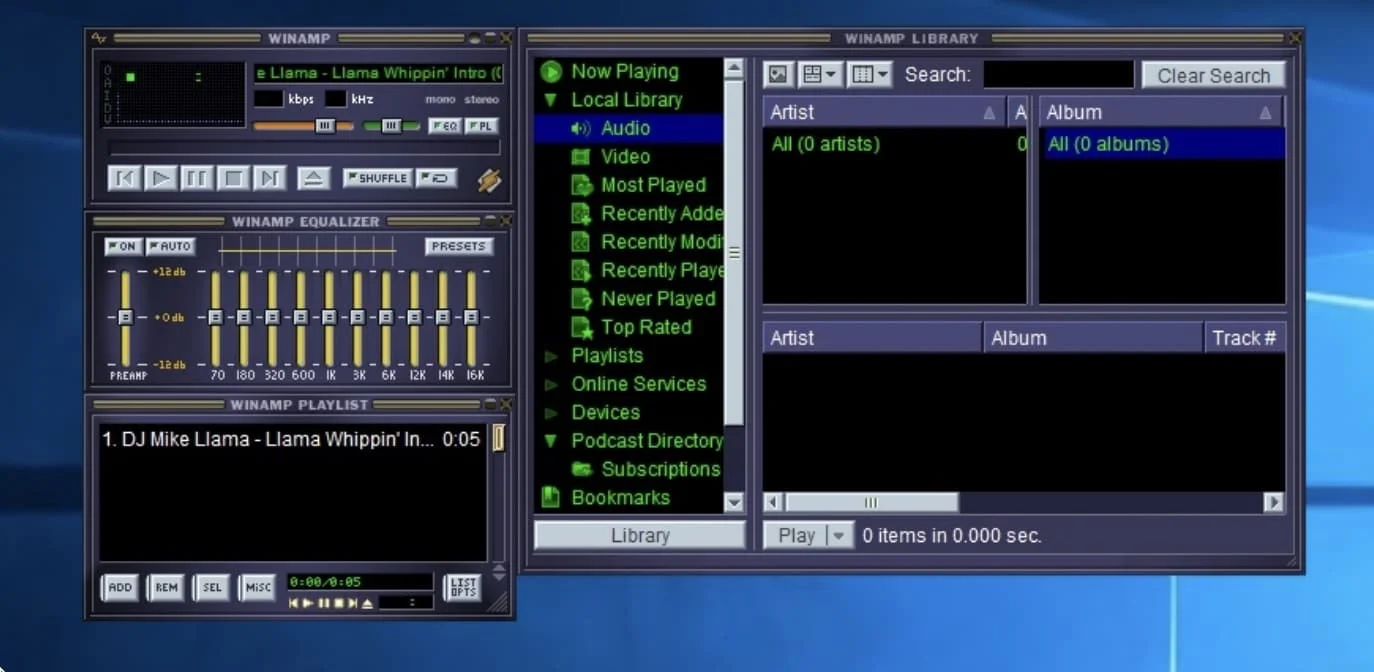Screen dimensions: 1374x672
Task: Click the balance slider handle
Action: (x=392, y=126)
